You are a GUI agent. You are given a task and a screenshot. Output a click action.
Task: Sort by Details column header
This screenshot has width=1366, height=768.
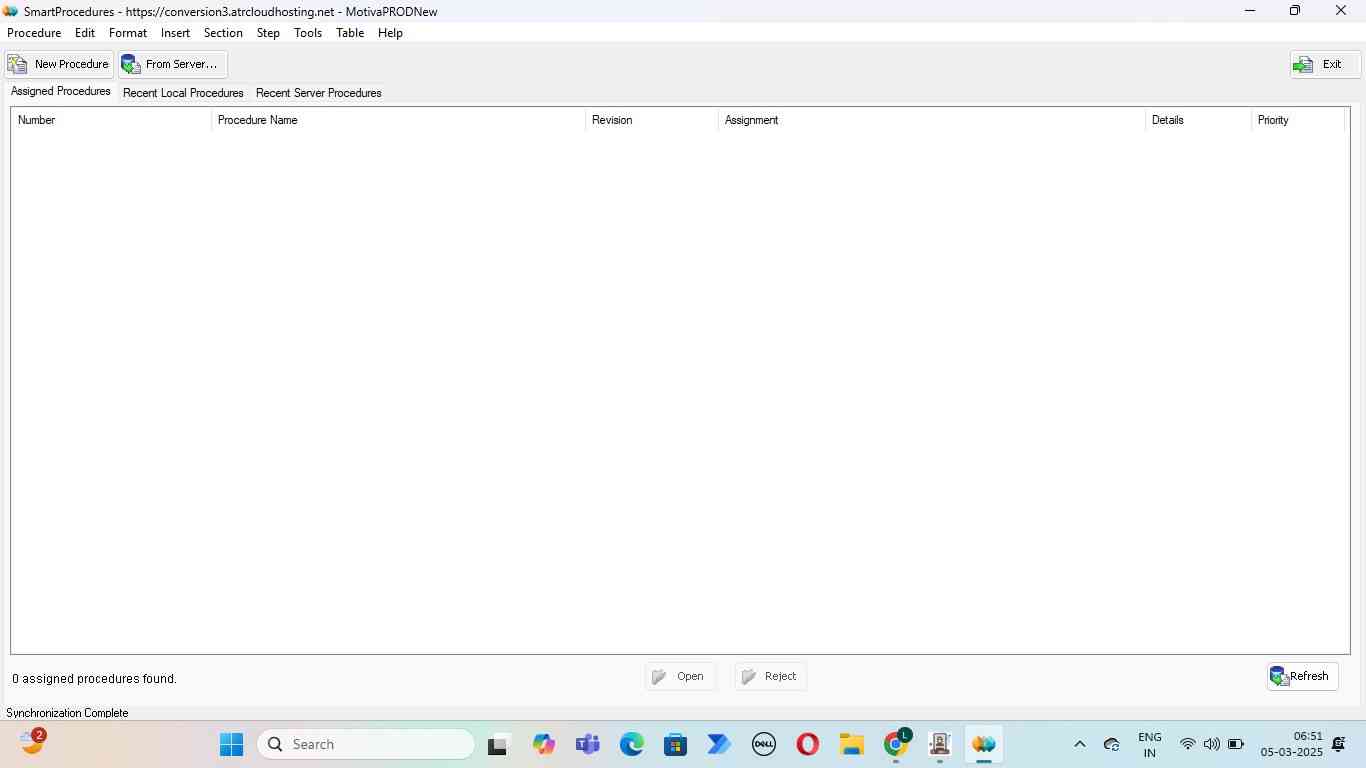pyautogui.click(x=1198, y=120)
